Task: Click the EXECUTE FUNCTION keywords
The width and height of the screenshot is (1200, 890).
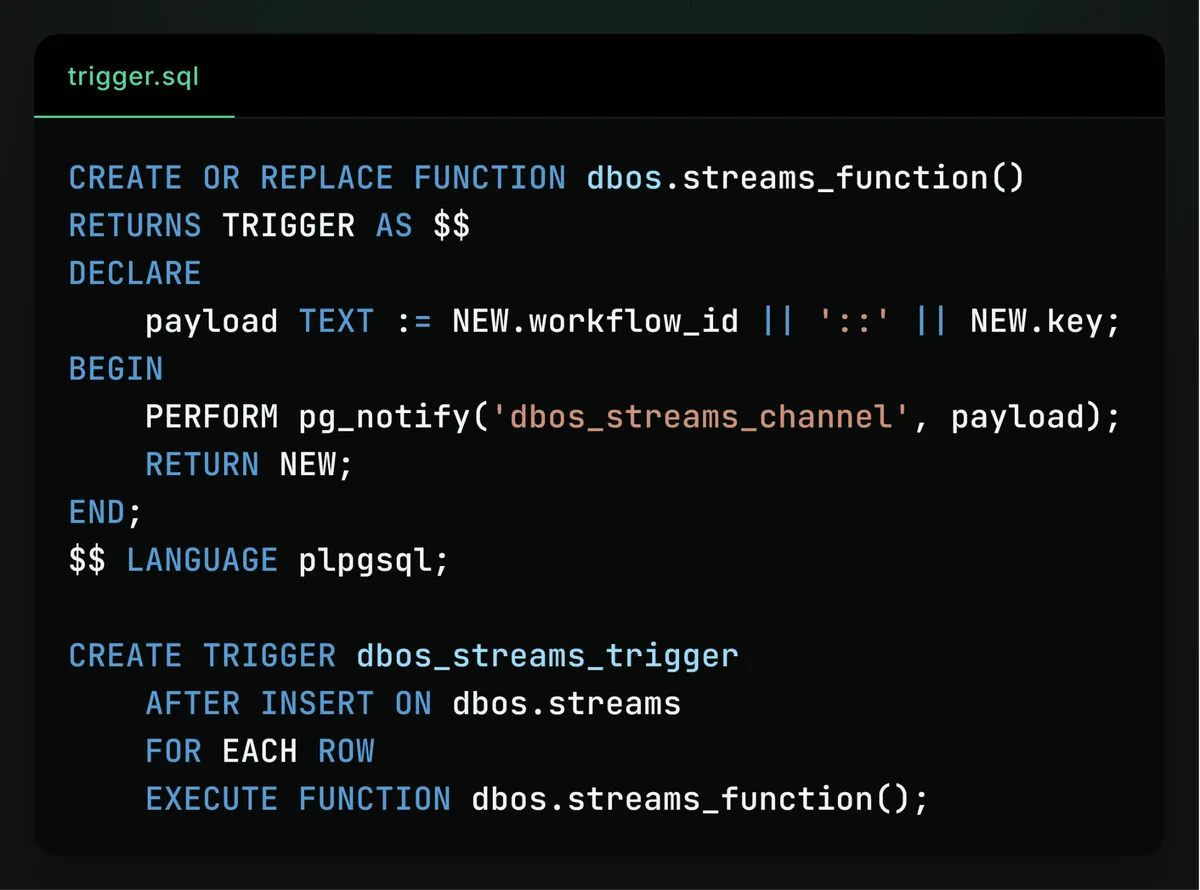Action: click(x=298, y=799)
